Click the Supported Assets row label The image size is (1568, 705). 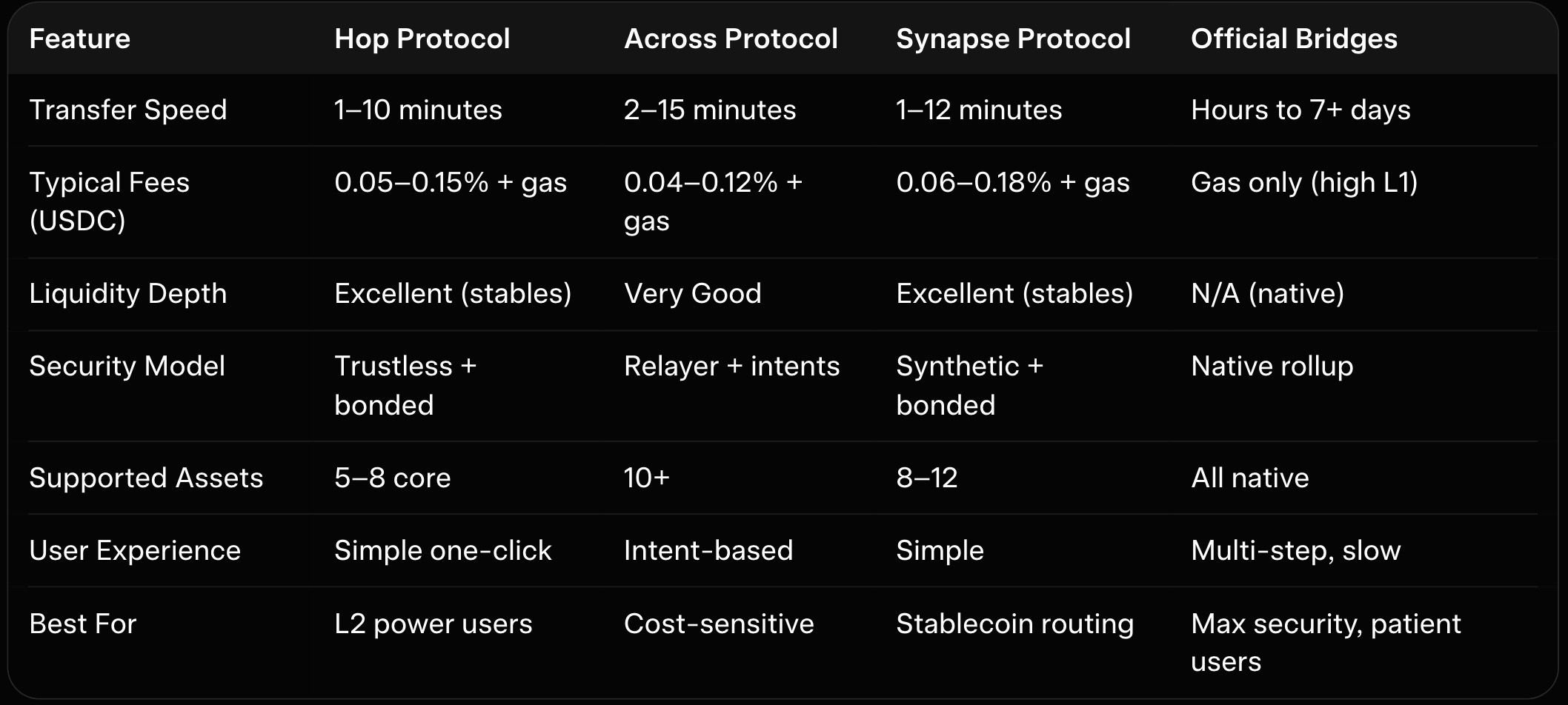point(146,478)
